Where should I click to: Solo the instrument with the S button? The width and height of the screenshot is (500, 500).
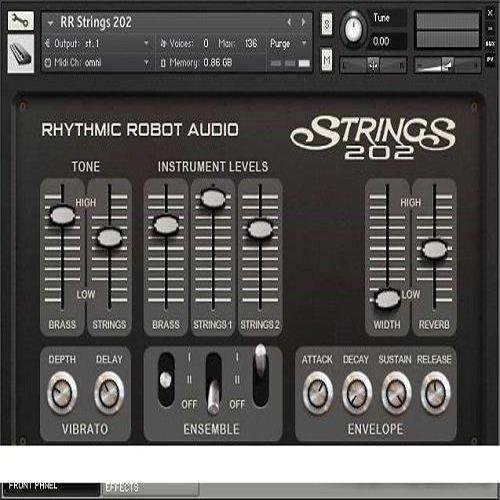[327, 24]
